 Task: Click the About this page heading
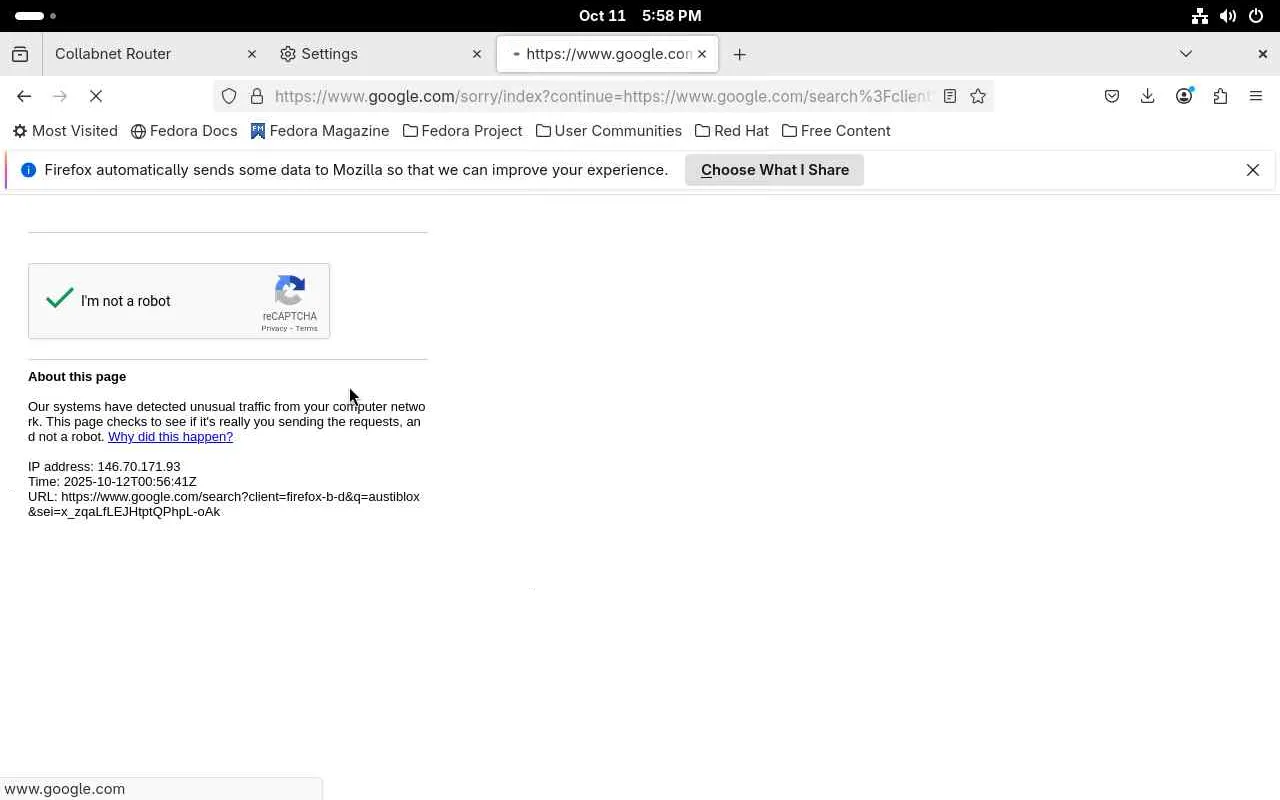(77, 377)
